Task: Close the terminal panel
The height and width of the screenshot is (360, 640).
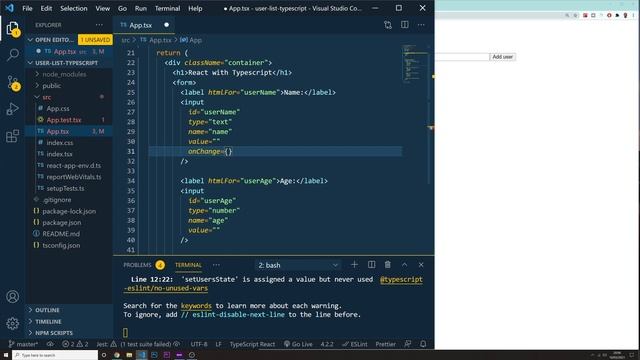Action: click(x=421, y=264)
